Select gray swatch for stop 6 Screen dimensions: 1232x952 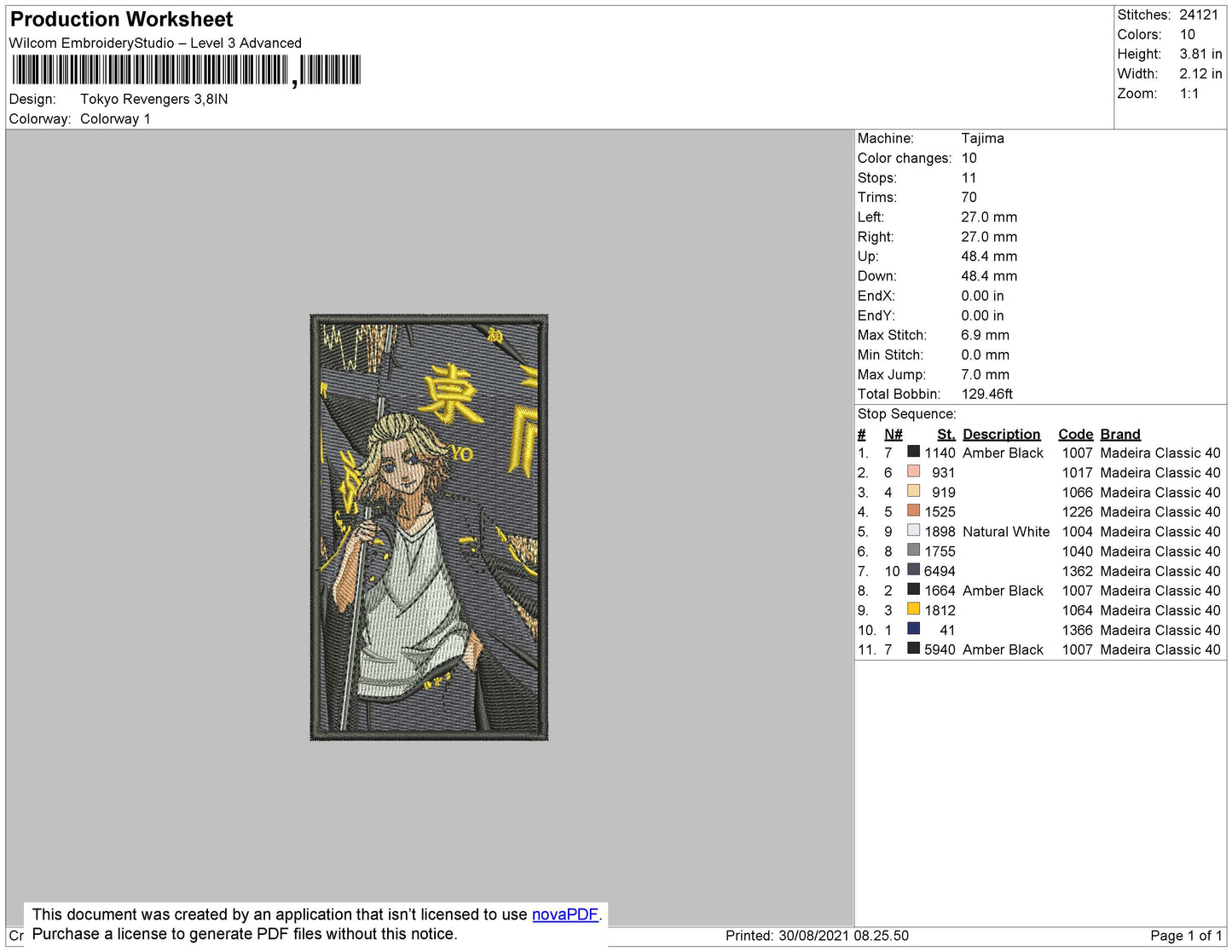pyautogui.click(x=913, y=550)
